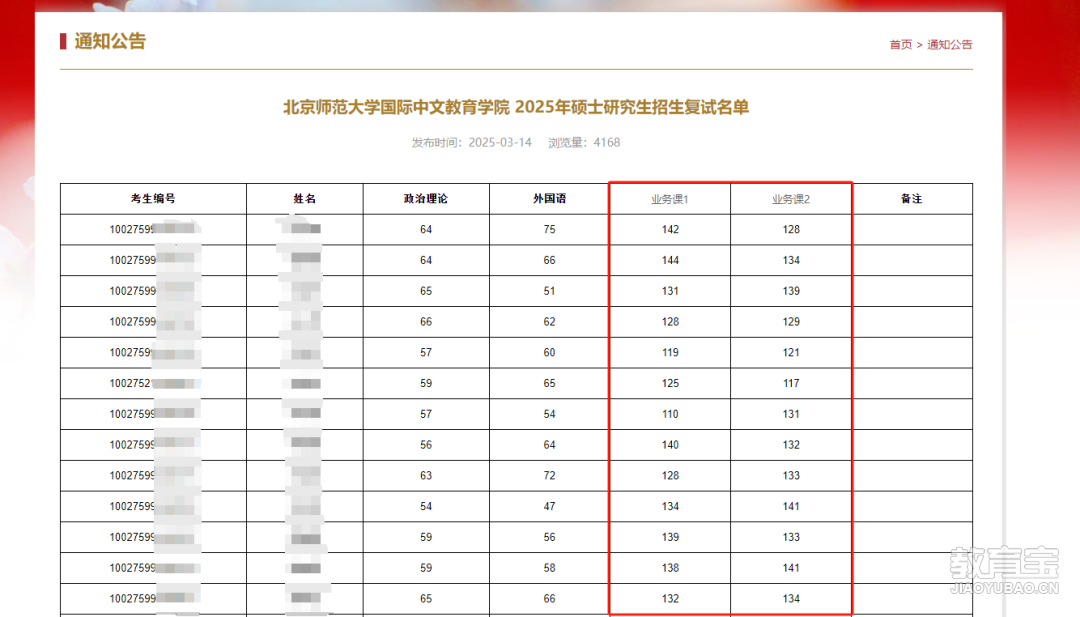Click the 外国语 score 58
The width and height of the screenshot is (1080, 617).
(549, 568)
